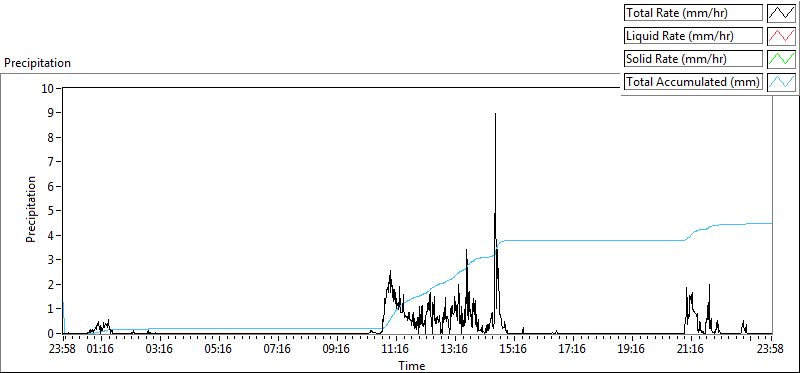Click the 01:16 x-axis tick label
This screenshot has height=373, width=800.
101,349
